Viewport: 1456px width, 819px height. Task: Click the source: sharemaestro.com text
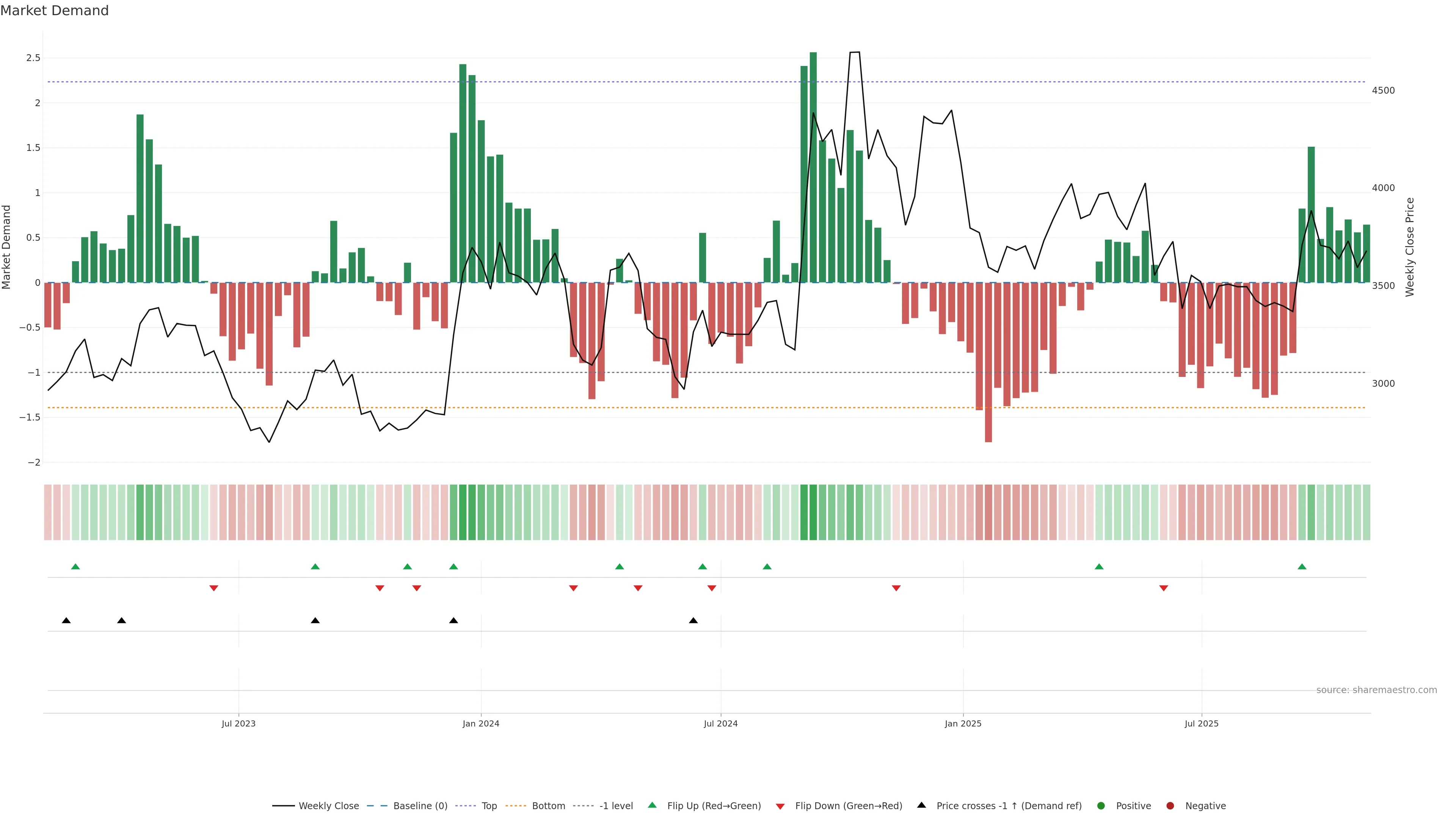coord(1376,690)
